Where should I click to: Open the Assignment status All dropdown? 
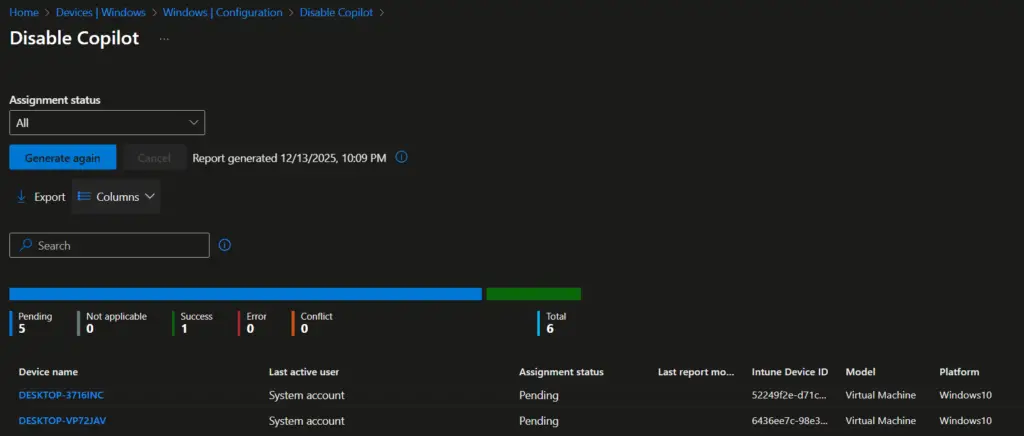(x=107, y=123)
